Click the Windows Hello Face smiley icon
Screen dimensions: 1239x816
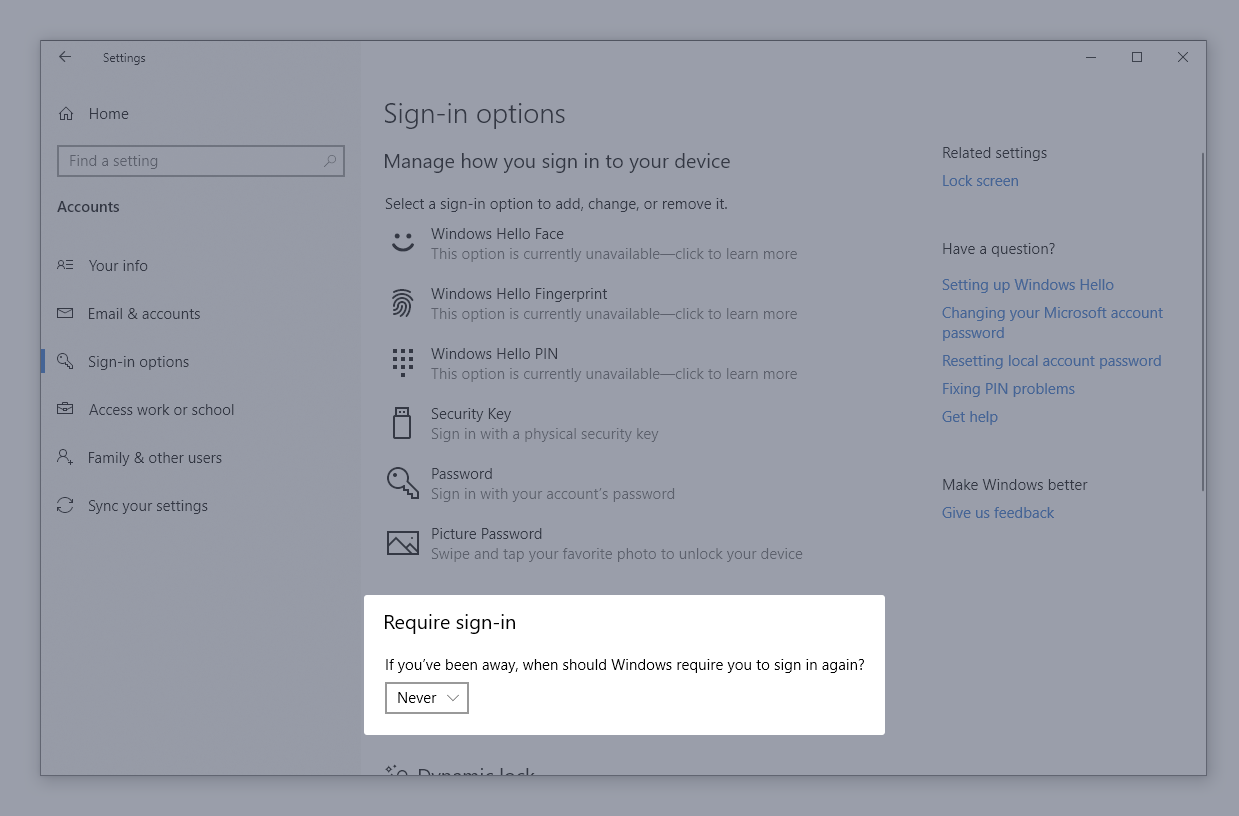(x=402, y=243)
